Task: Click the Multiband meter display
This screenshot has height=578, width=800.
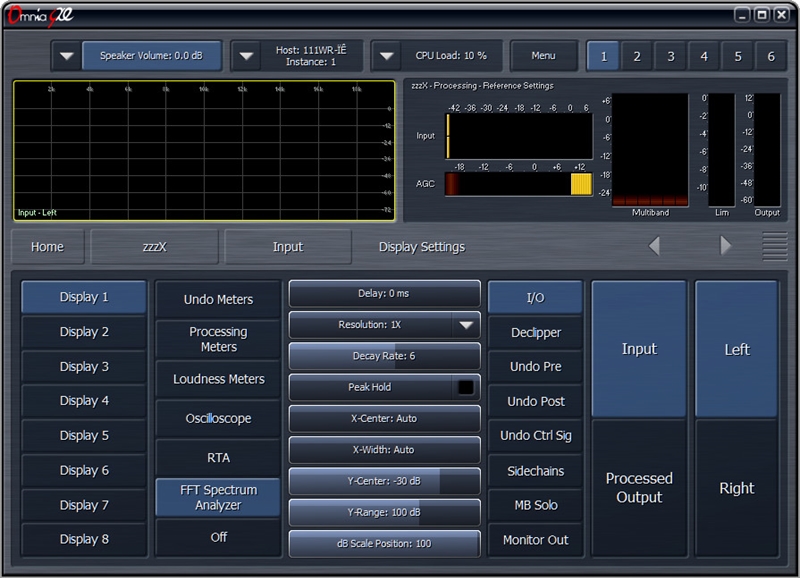Action: [650, 149]
